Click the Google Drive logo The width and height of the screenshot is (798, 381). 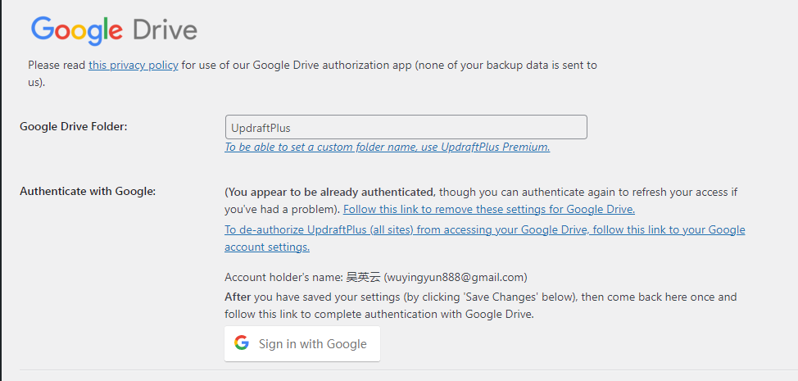point(114,31)
